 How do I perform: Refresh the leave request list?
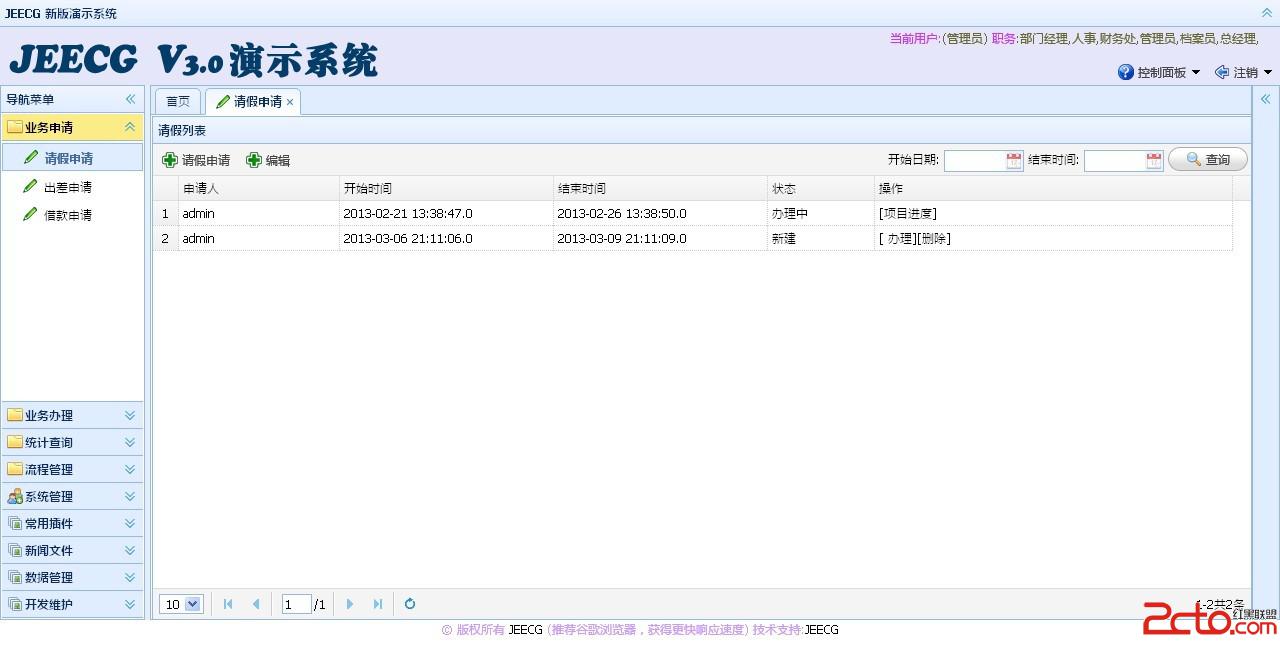tap(410, 604)
